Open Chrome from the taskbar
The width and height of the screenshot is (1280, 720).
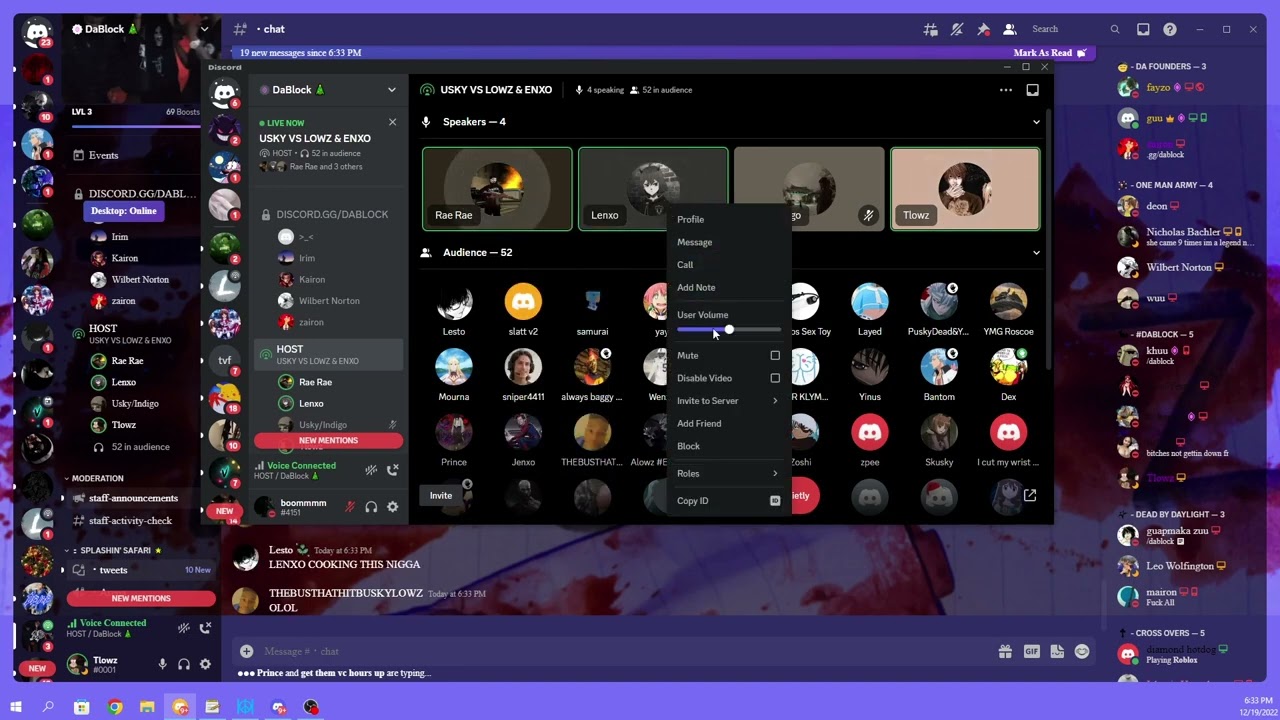pos(115,707)
